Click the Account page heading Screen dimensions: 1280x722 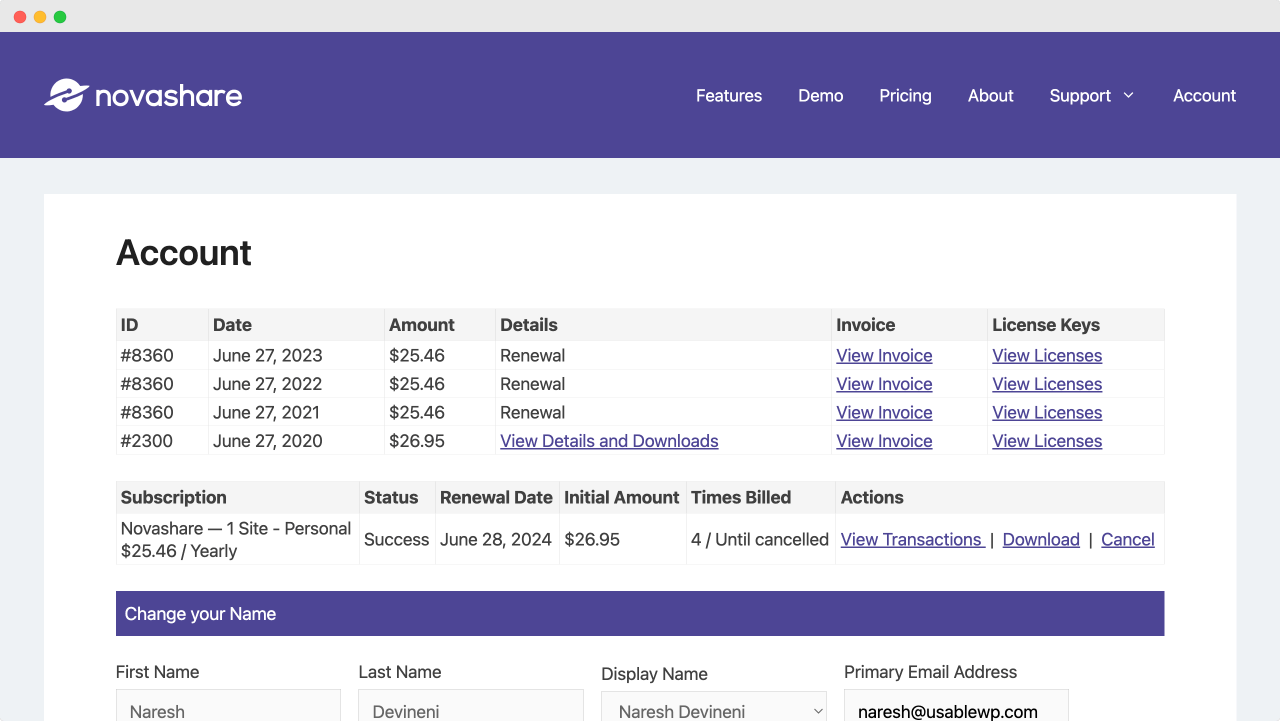click(x=184, y=253)
